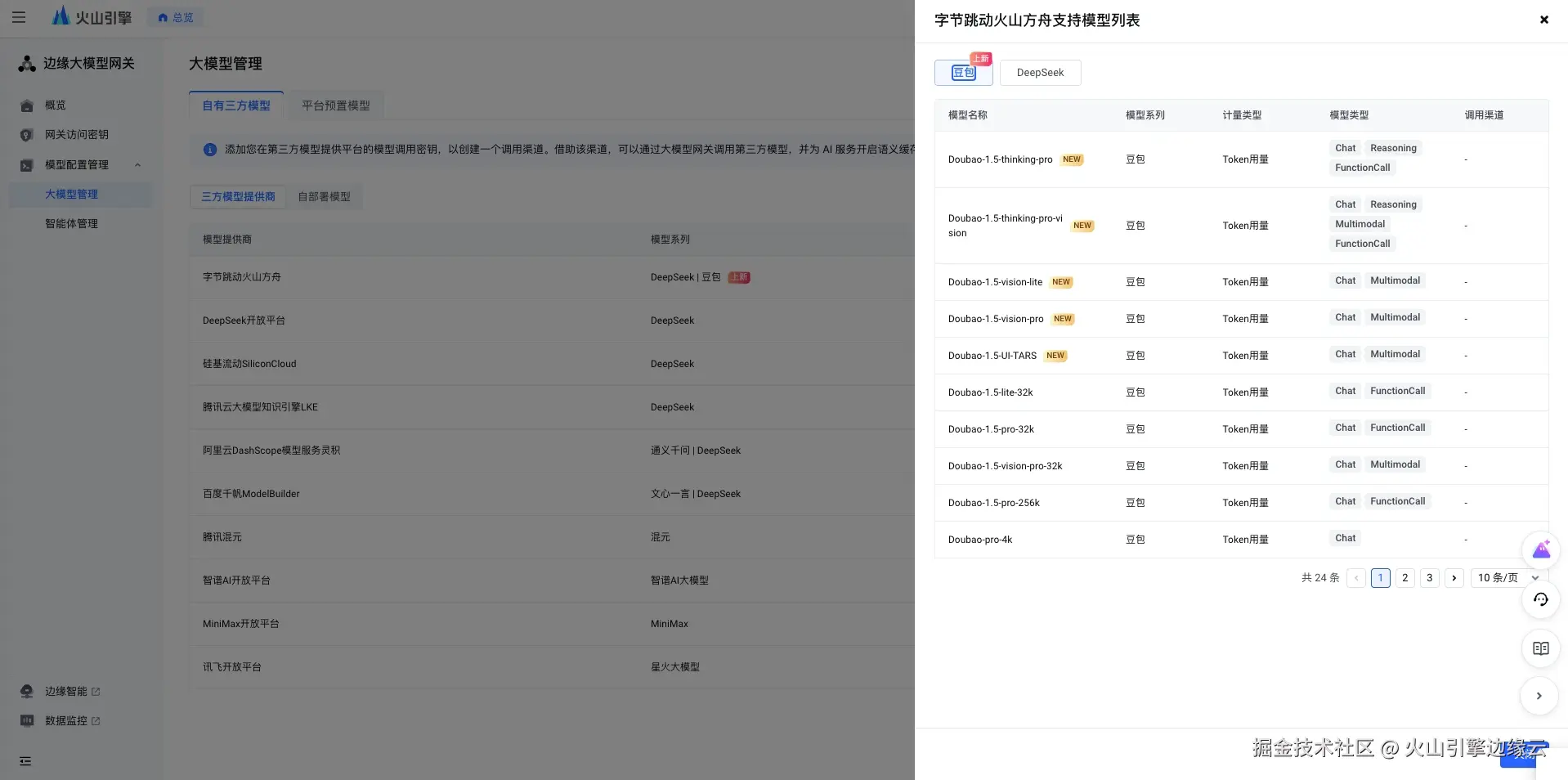This screenshot has height=780, width=1568.
Task: Open the 10 条/页 page size dropdown
Action: pyautogui.click(x=1508, y=578)
